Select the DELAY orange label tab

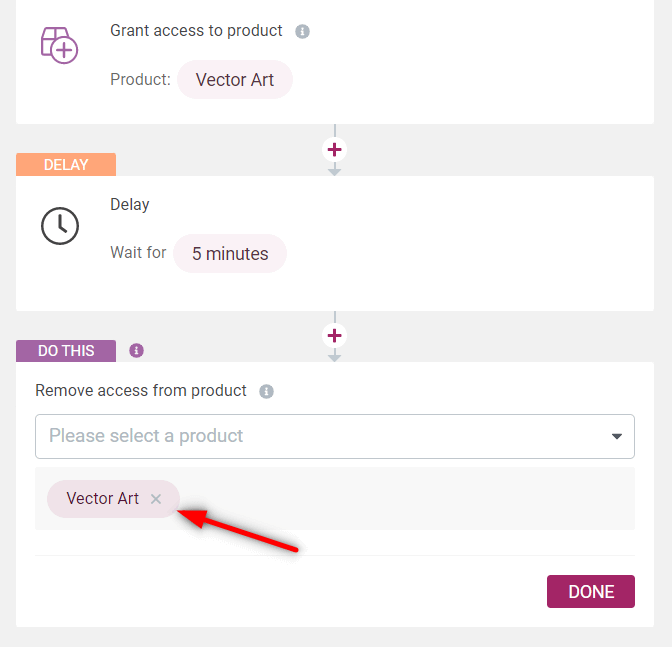pyautogui.click(x=66, y=165)
